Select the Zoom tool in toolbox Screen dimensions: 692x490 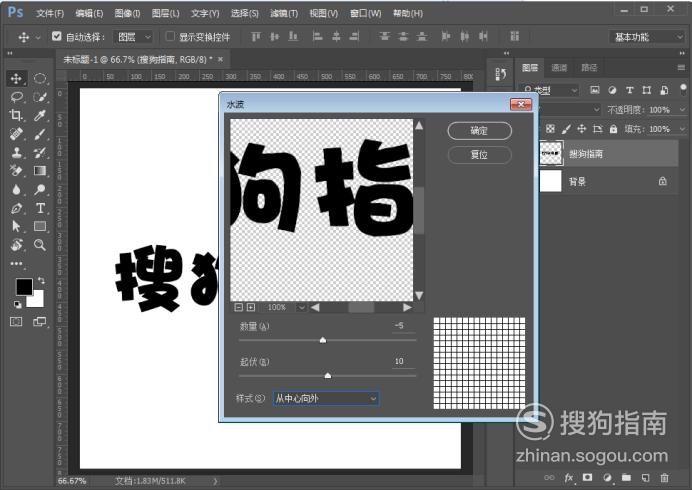40,245
